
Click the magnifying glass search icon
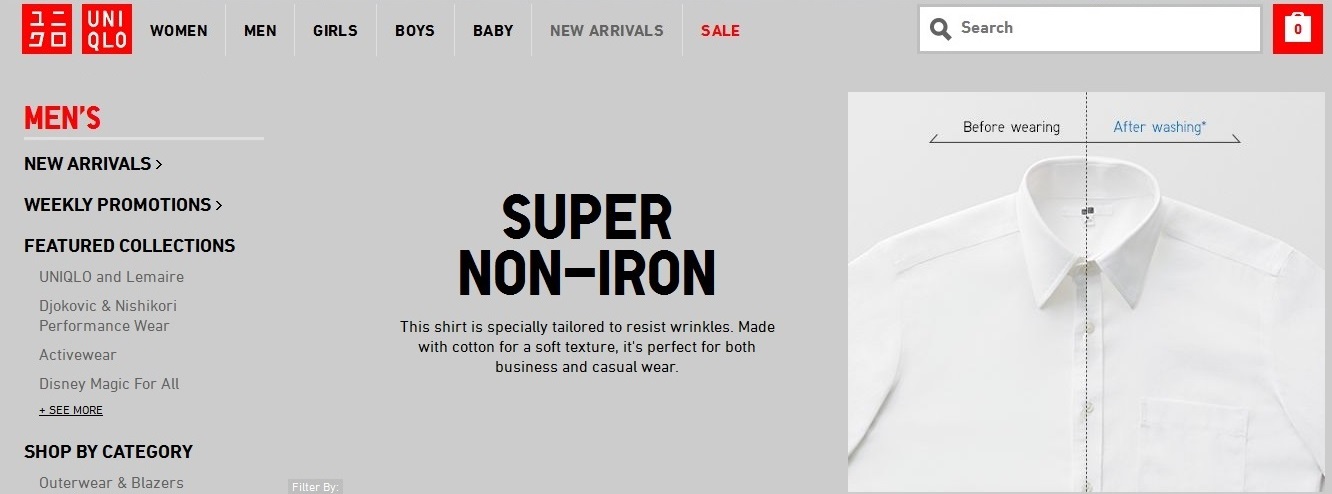pos(940,29)
